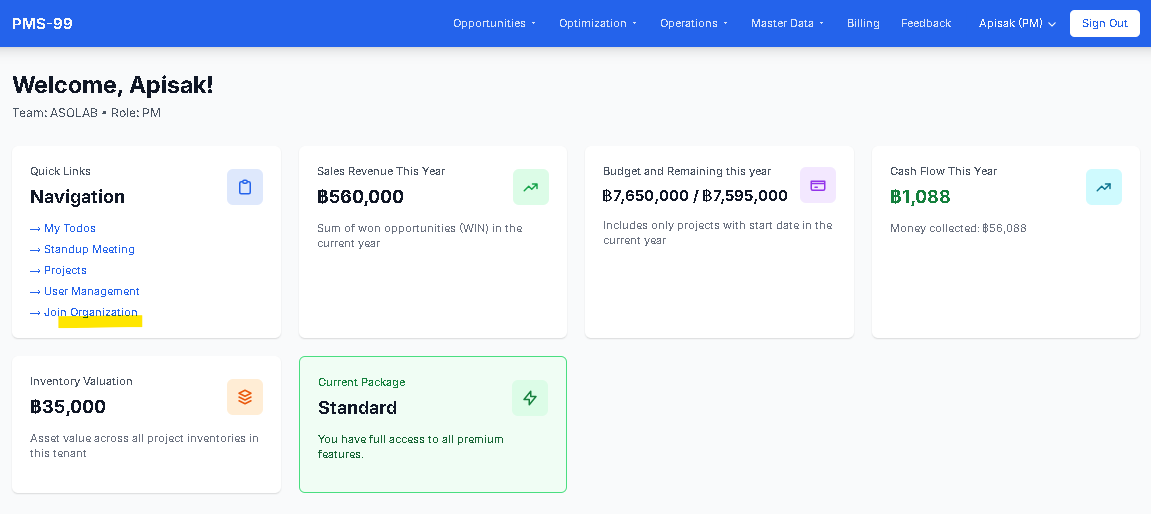Viewport: 1151px width, 514px height.
Task: Open the Apisak (PM) user menu
Action: pos(1017,23)
